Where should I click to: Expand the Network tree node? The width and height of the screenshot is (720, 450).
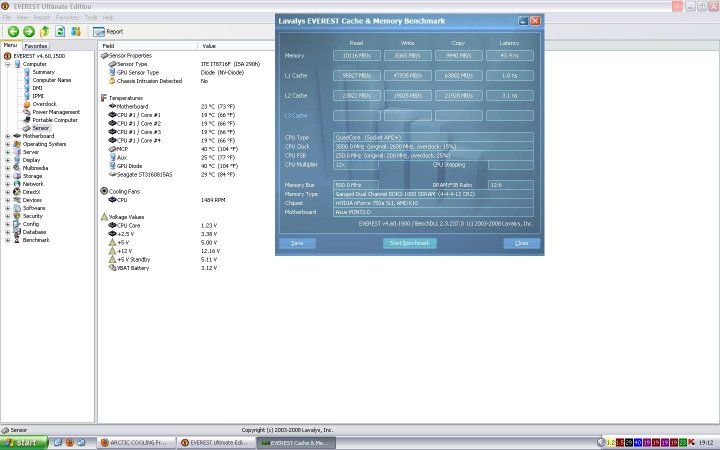click(x=8, y=184)
